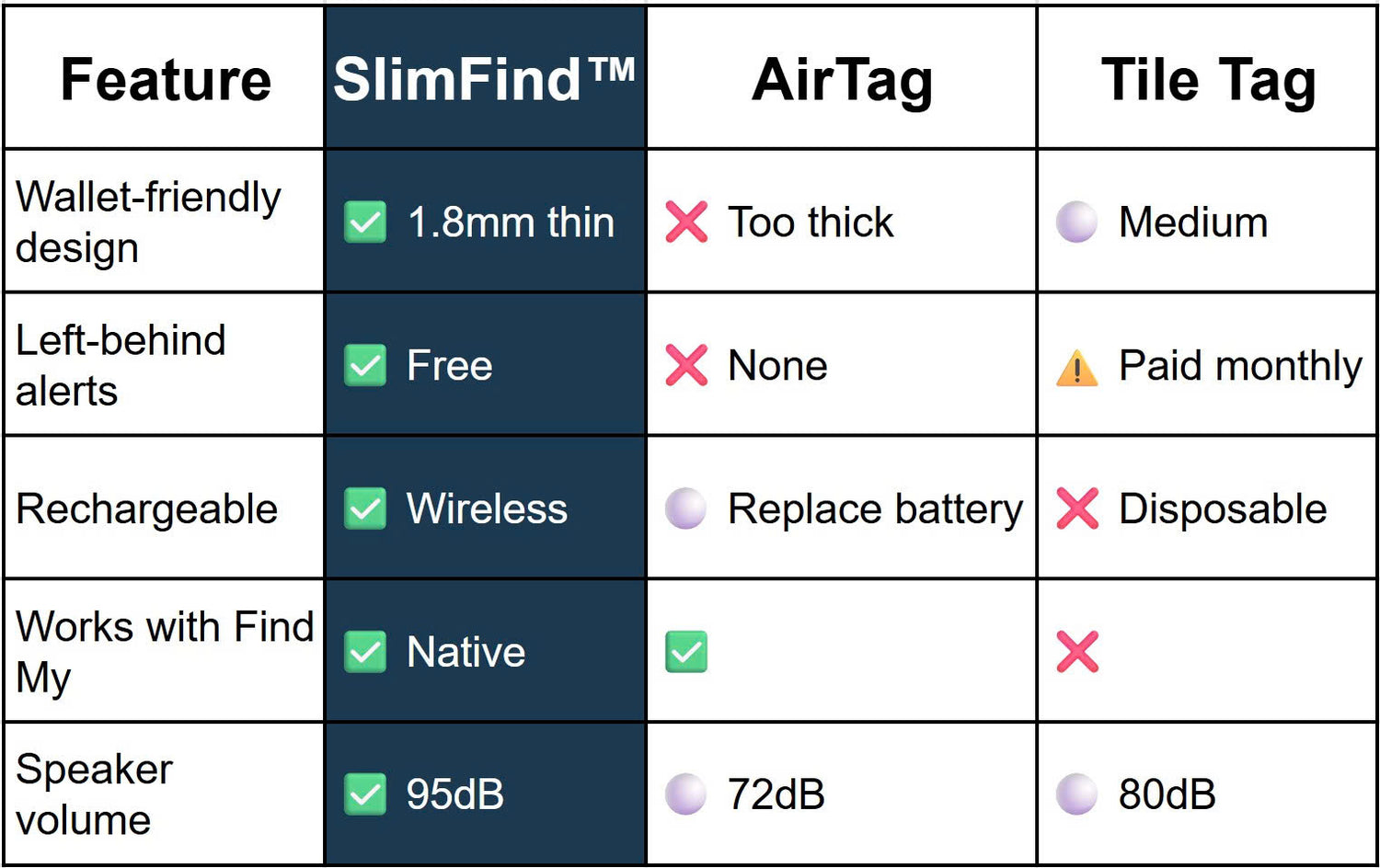This screenshot has height=868, width=1380.
Task: Click the warning triangle beside Paid monthly
Action: coord(1076,368)
